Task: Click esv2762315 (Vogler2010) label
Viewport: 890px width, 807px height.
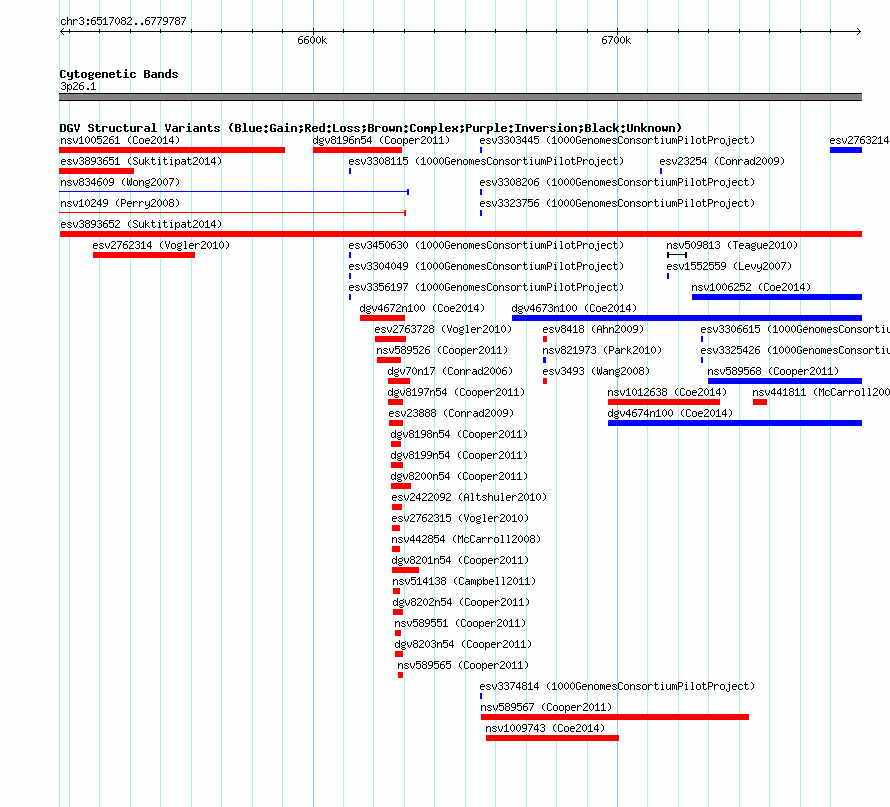Action: [x=460, y=518]
